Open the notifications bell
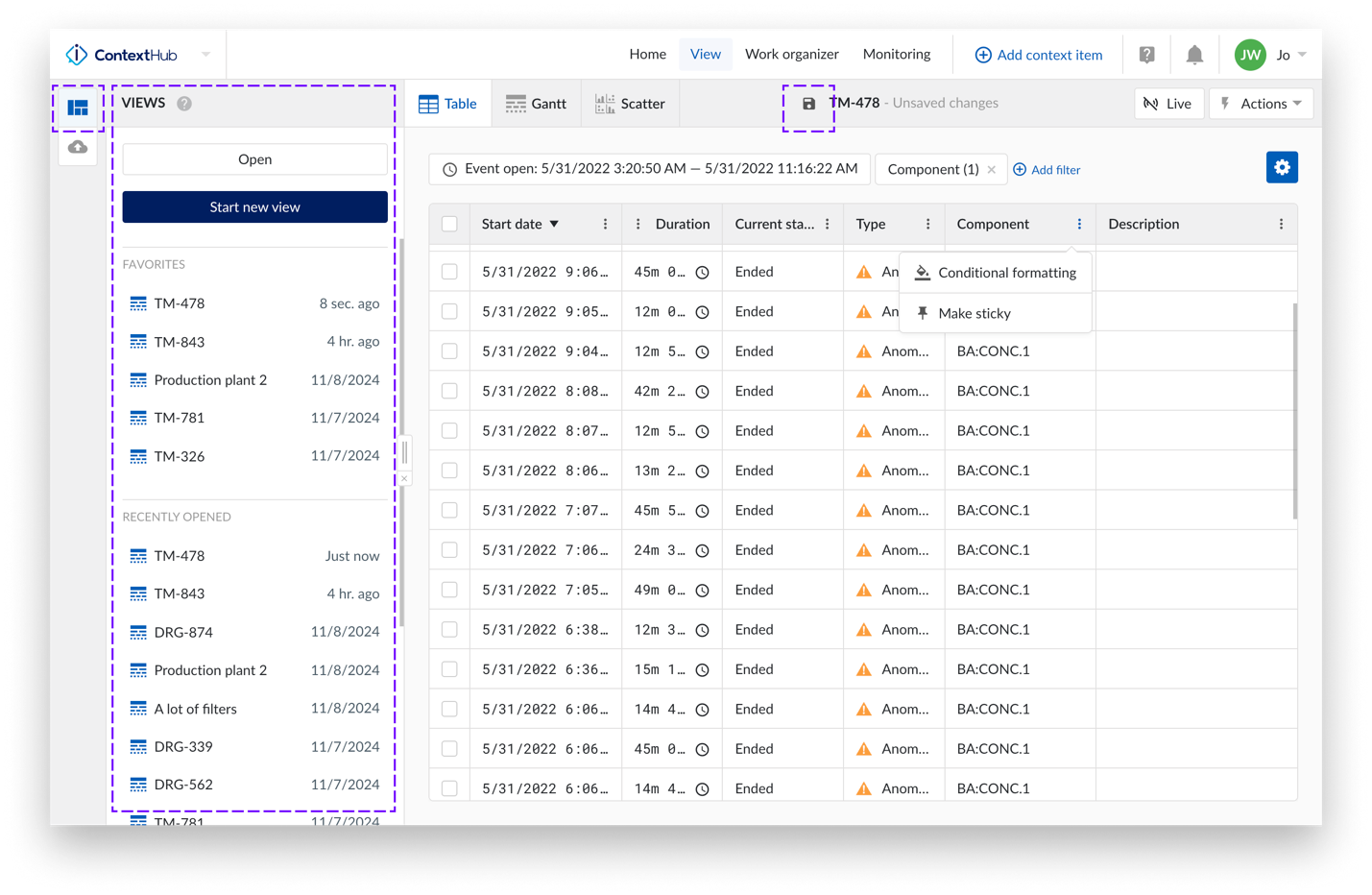1372x895 pixels. (x=1194, y=55)
